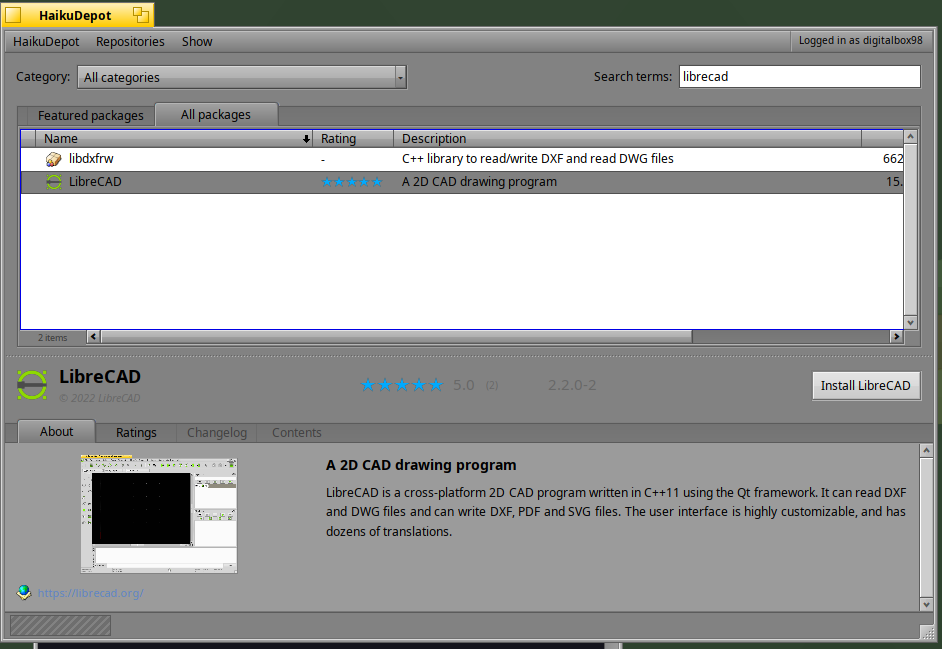This screenshot has width=942, height=649.
Task: Click the Search terms input field
Action: coord(800,77)
